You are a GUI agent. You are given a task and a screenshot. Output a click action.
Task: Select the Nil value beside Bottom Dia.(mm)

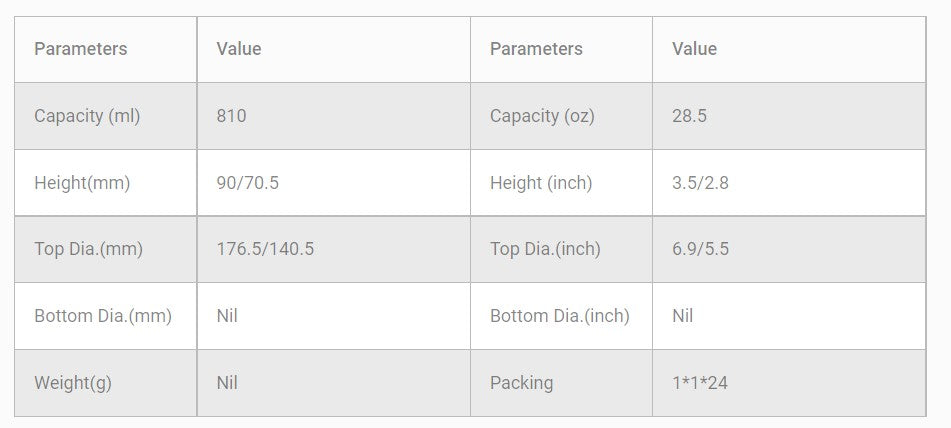[x=227, y=316]
